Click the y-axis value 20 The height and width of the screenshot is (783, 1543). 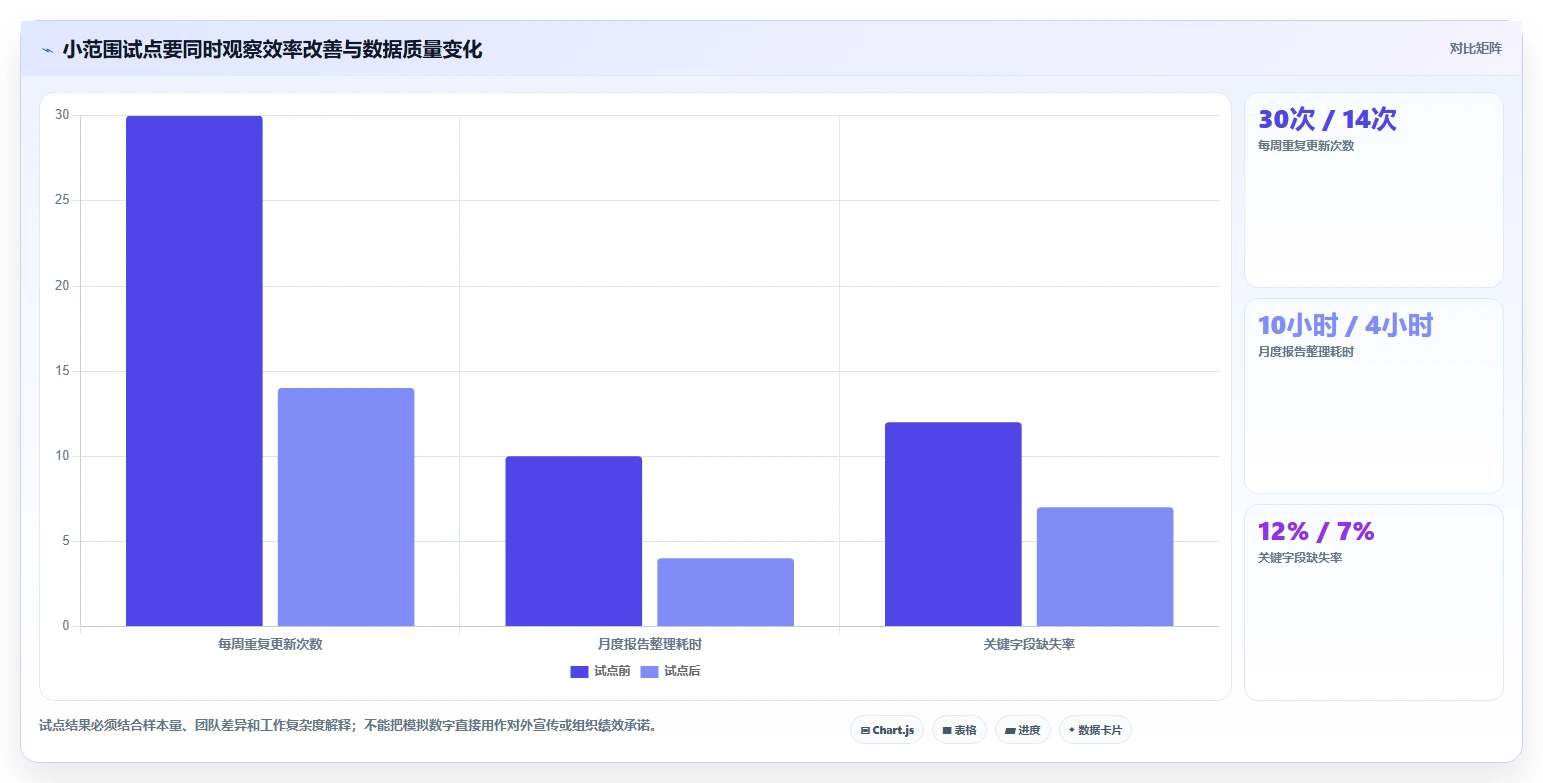point(62,286)
